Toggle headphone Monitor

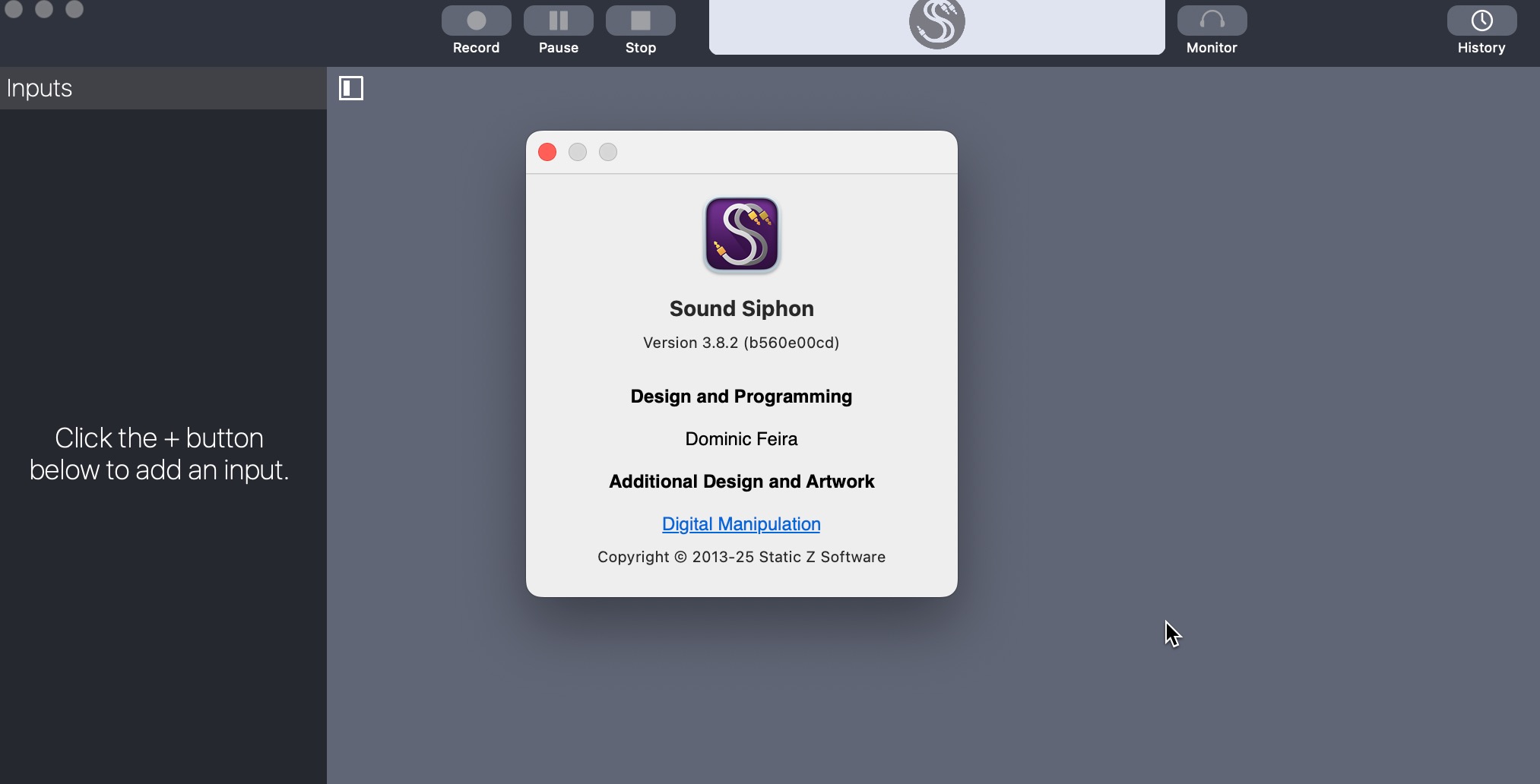tap(1212, 21)
